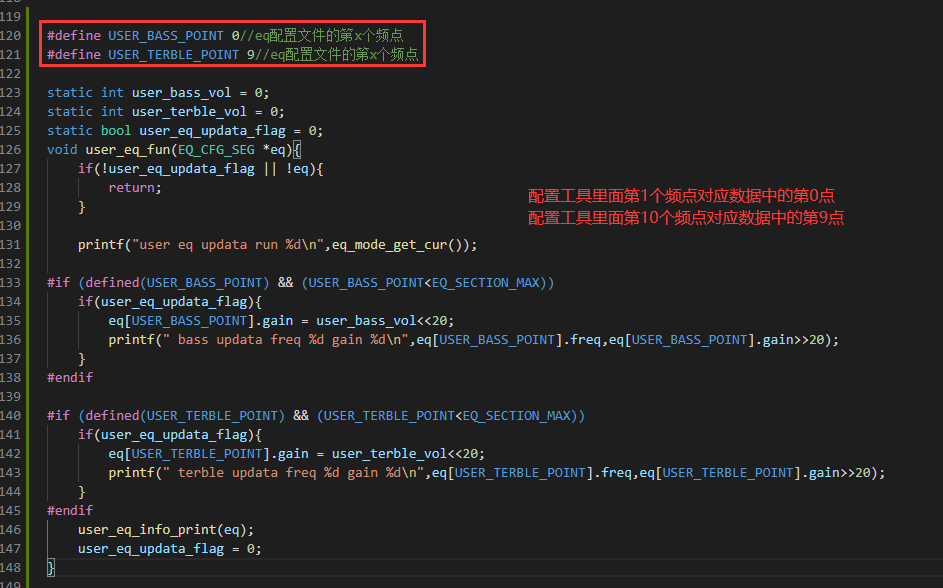Click user_terble_vol<<20 assignment line
Screen dimensions: 943x588
tap(296, 454)
